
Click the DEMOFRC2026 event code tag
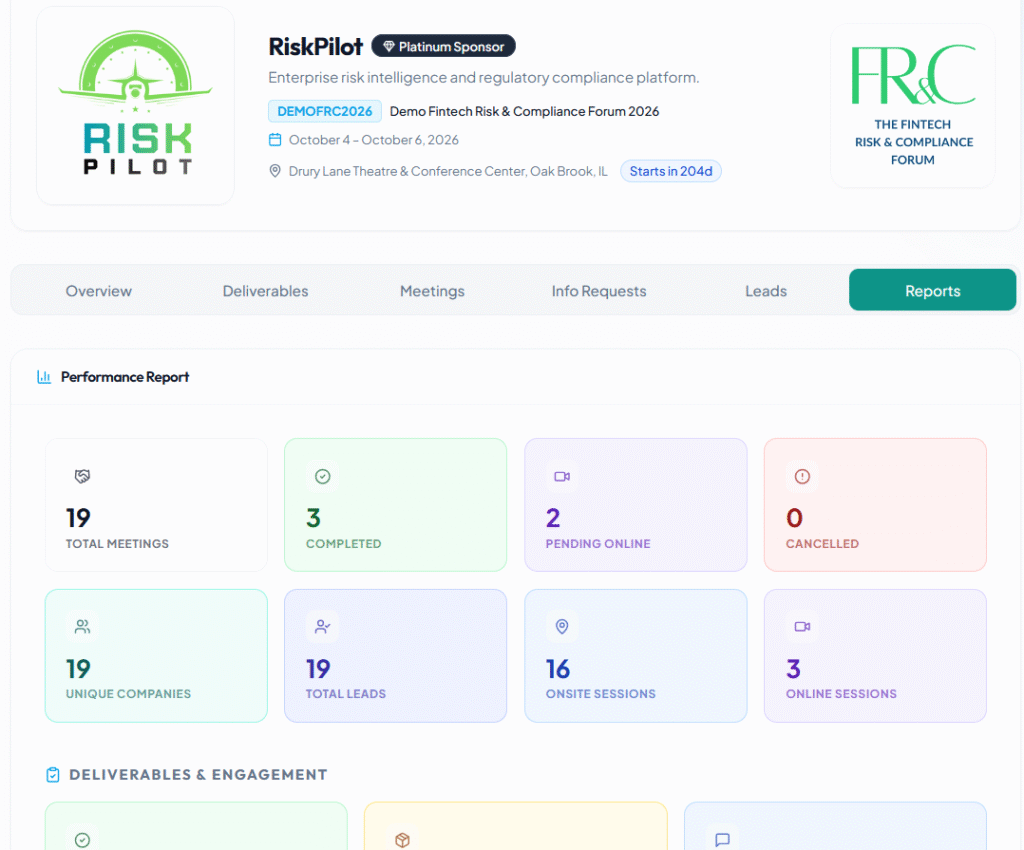325,111
